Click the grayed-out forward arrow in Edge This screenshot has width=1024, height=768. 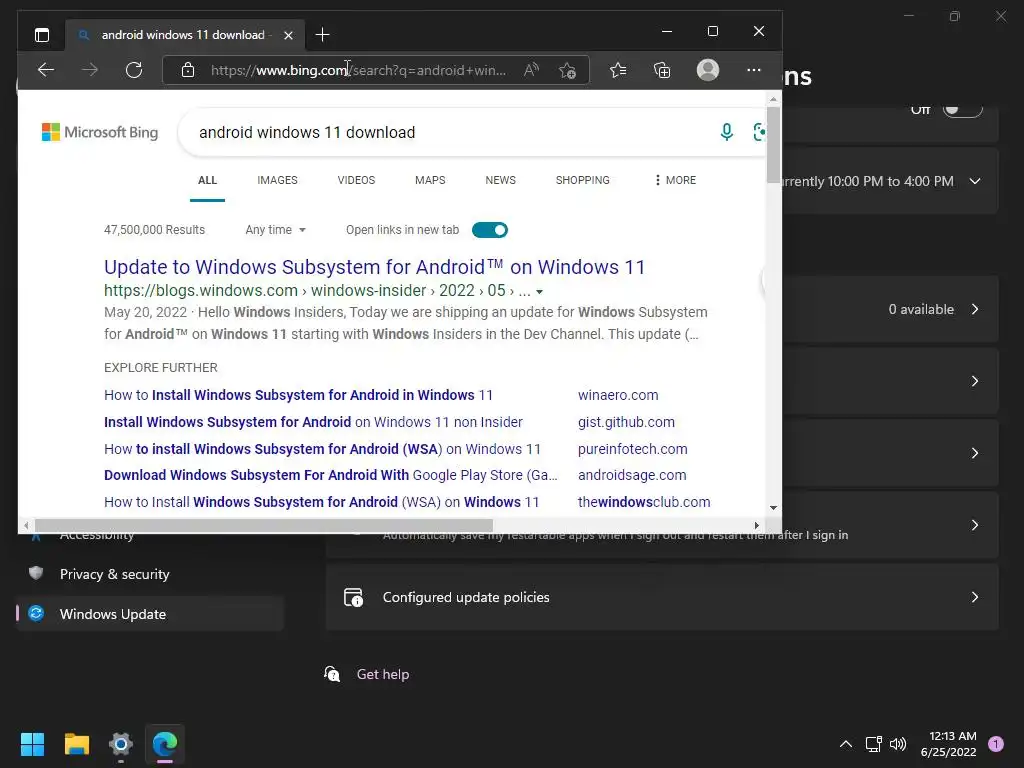pos(90,70)
